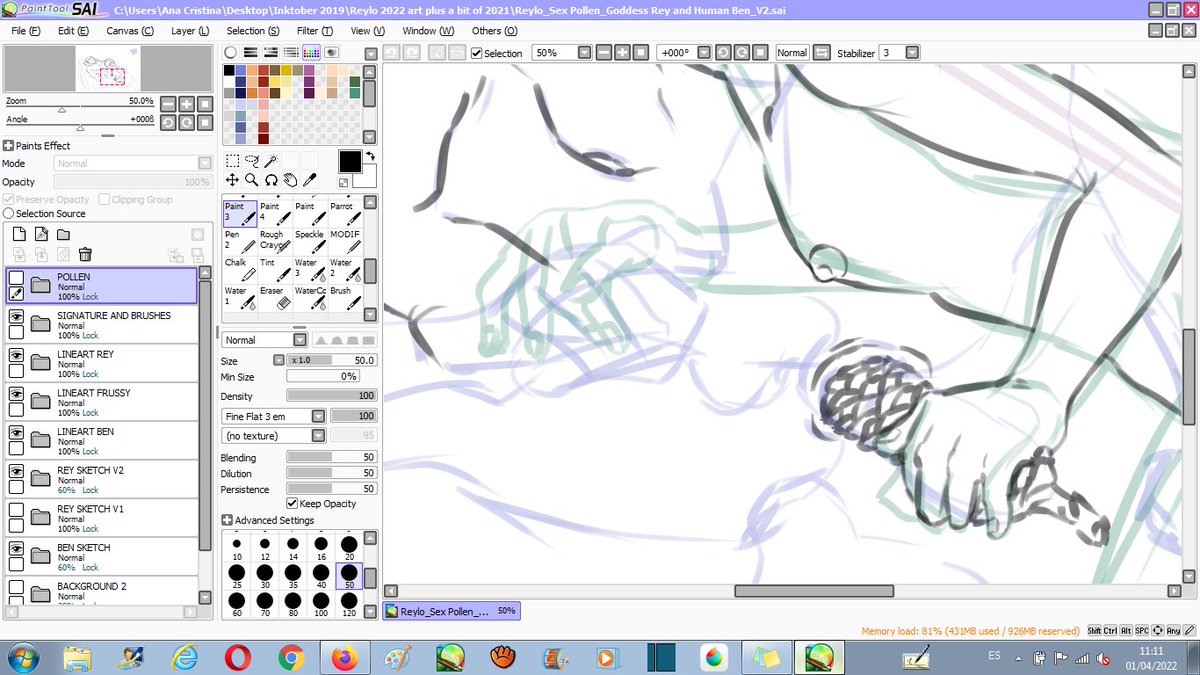Select the Magic Wand tool
Image resolution: width=1200 pixels, height=675 pixels.
point(270,160)
